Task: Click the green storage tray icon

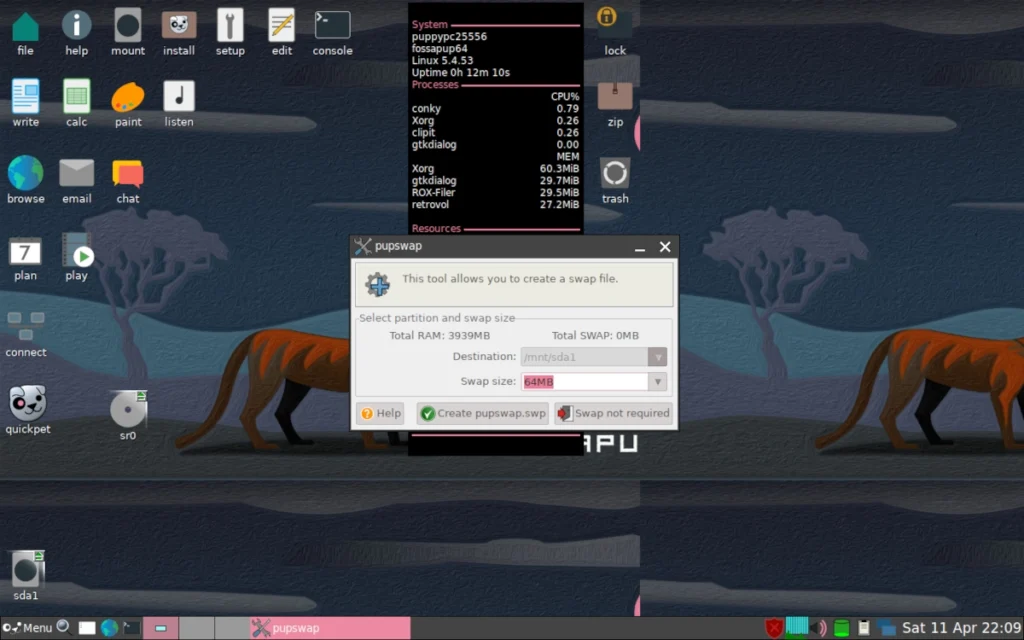Action: (x=841, y=628)
